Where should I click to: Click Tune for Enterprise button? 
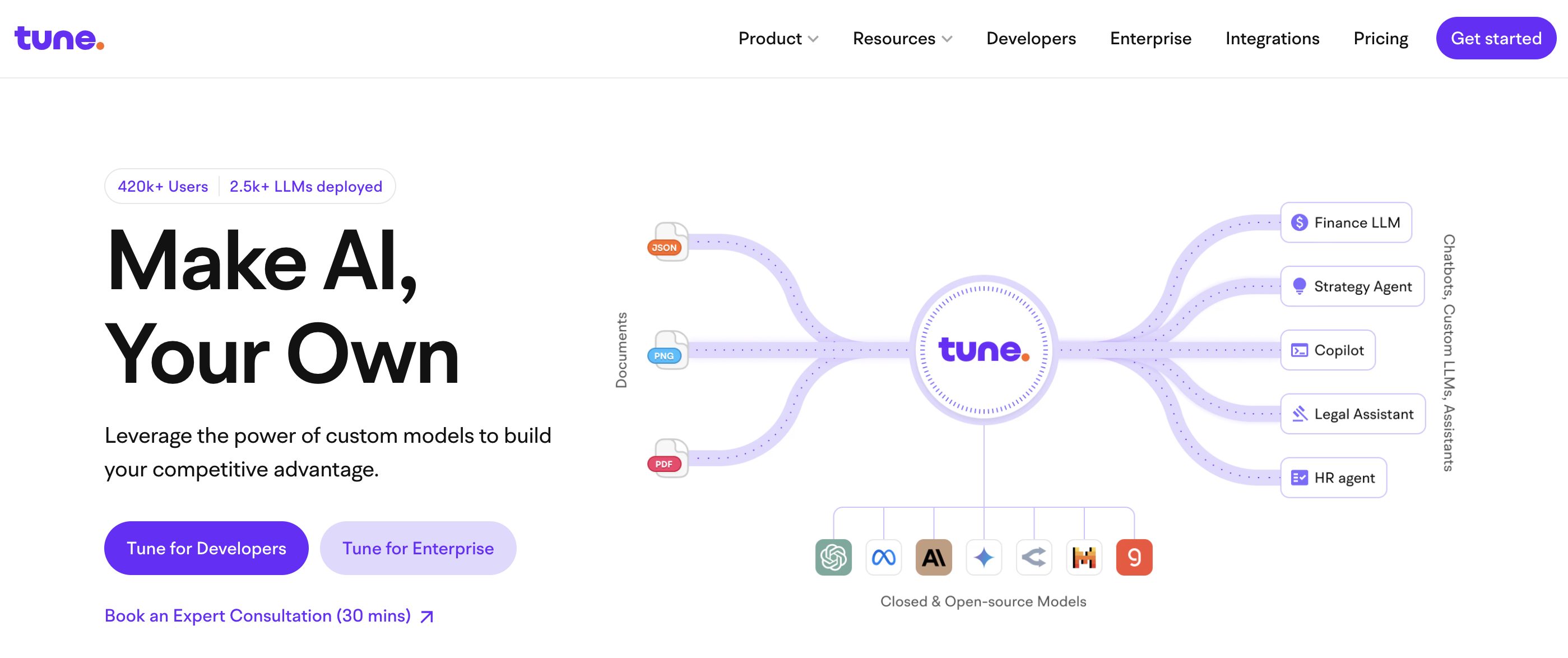tap(417, 548)
